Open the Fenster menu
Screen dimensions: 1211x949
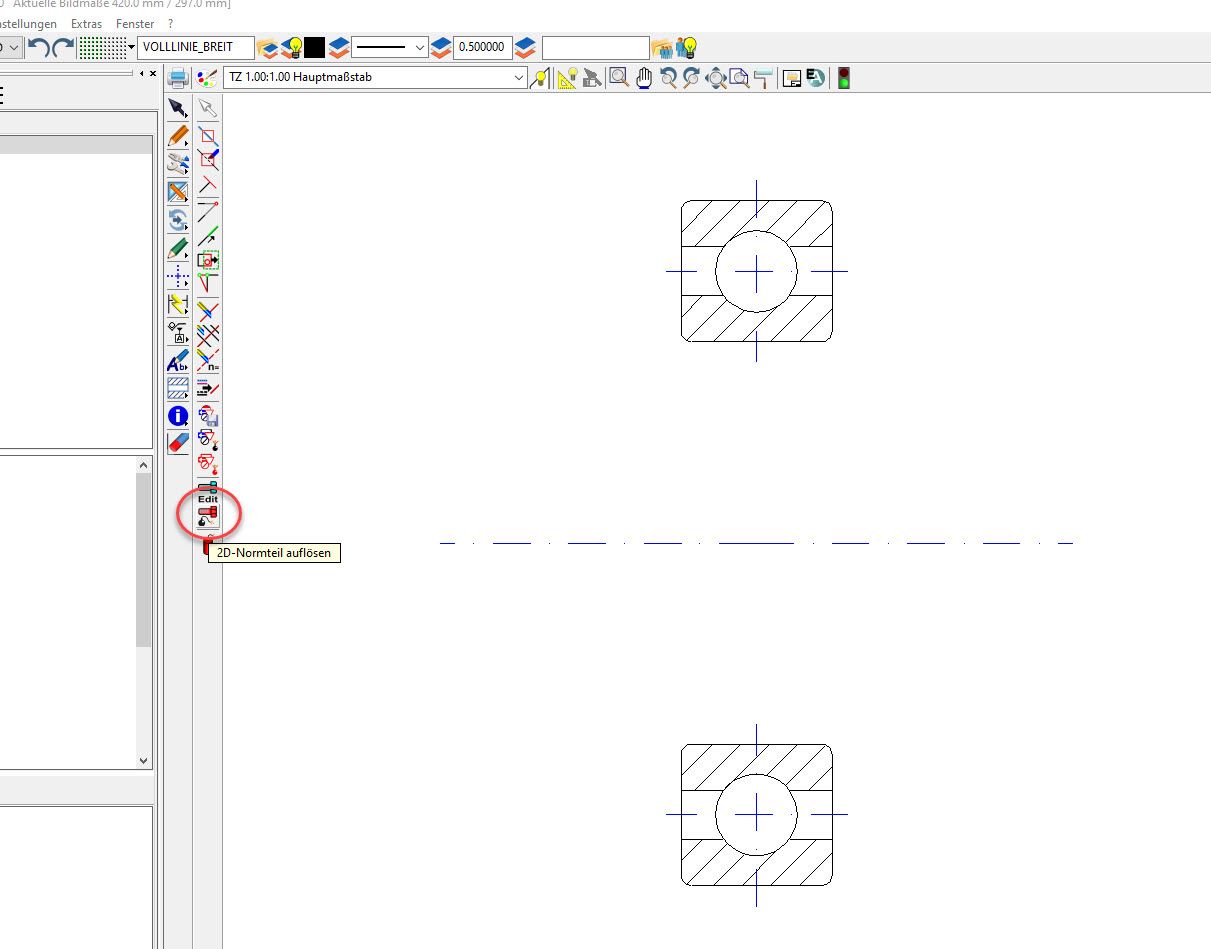click(135, 23)
